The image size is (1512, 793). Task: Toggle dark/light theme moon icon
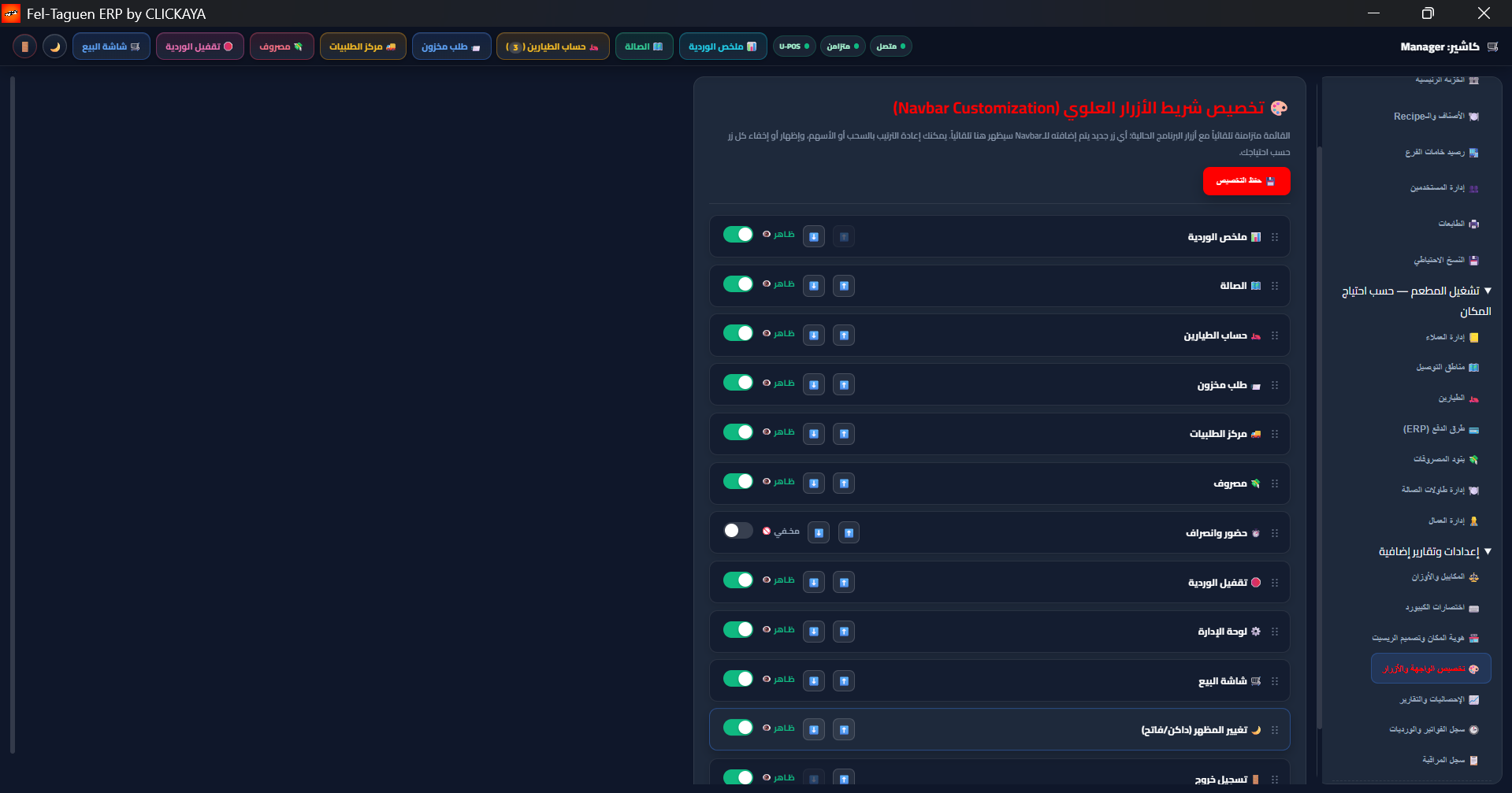click(54, 46)
